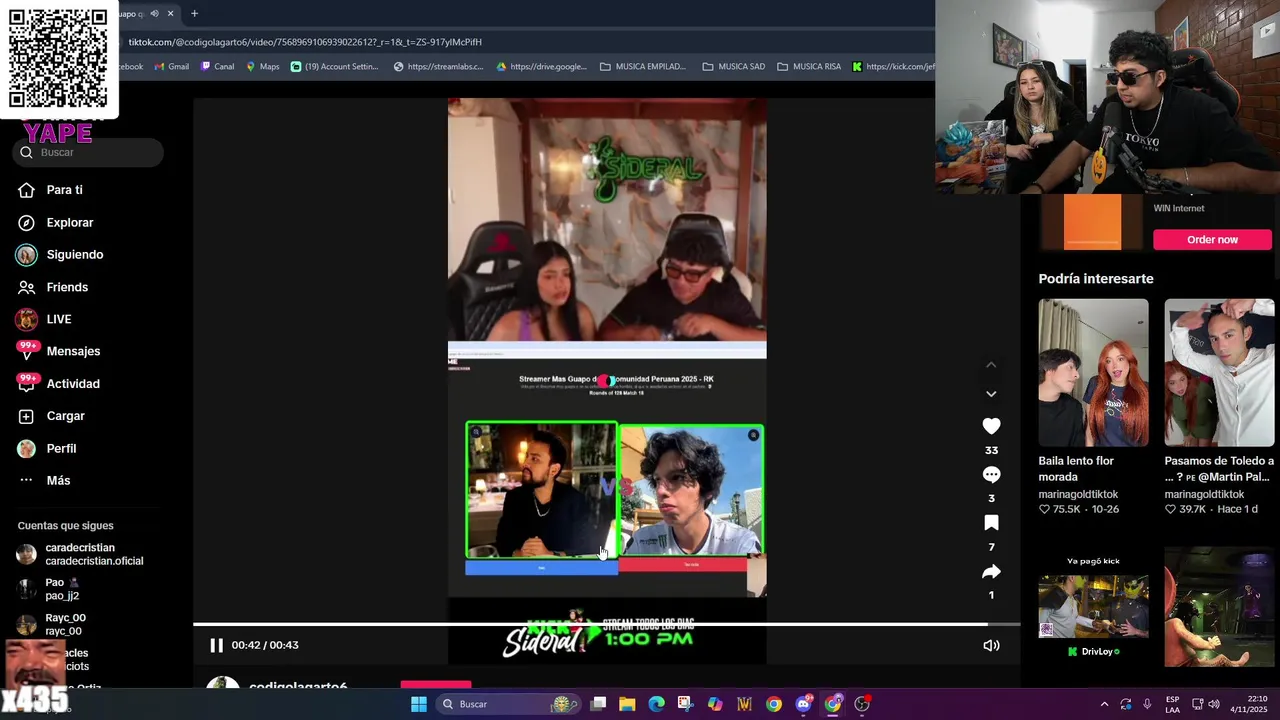Open the ESP LAA language switcher
1280x720 pixels.
1172,704
